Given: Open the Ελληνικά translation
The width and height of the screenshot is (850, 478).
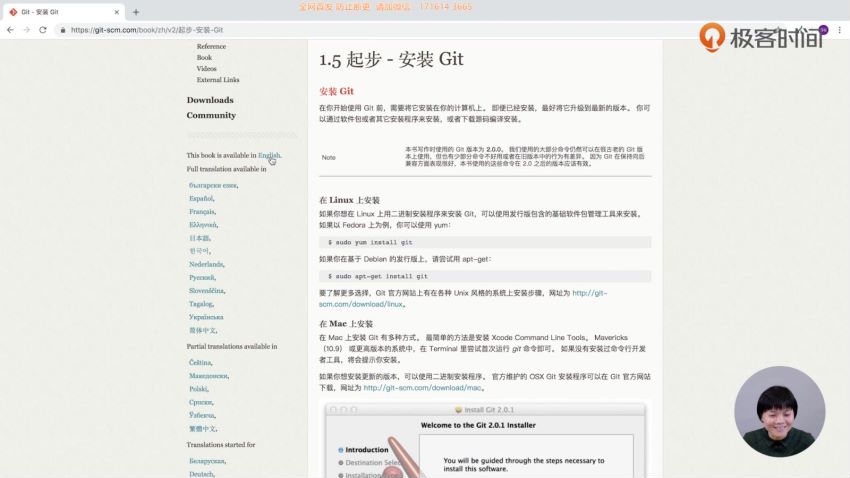Looking at the screenshot, I should click(x=203, y=225).
